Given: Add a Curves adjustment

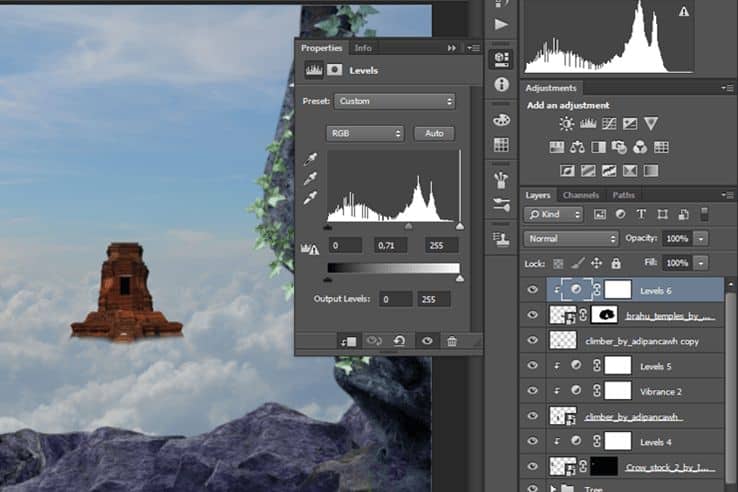Looking at the screenshot, I should coord(609,124).
